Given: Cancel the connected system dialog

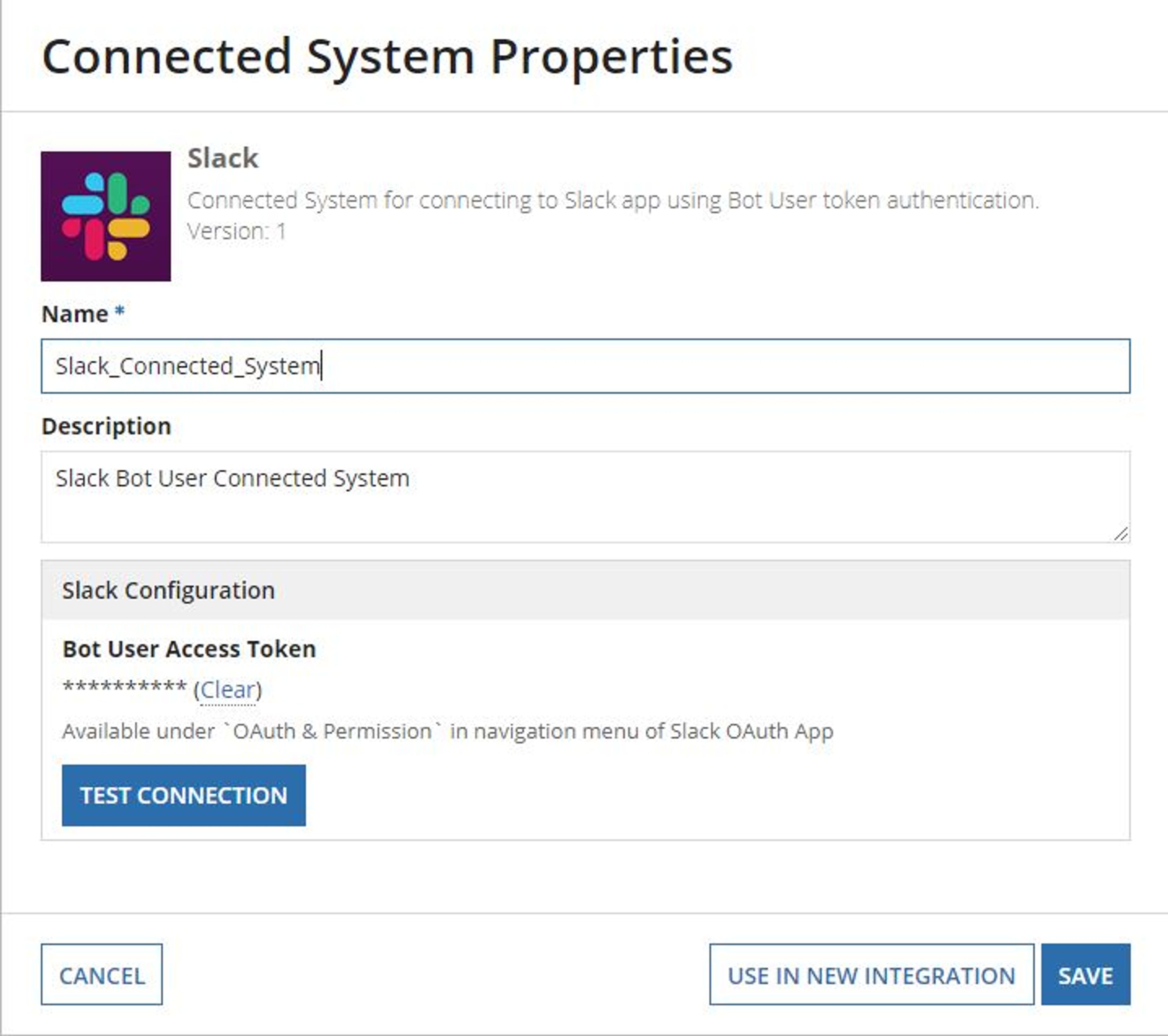Looking at the screenshot, I should [102, 975].
